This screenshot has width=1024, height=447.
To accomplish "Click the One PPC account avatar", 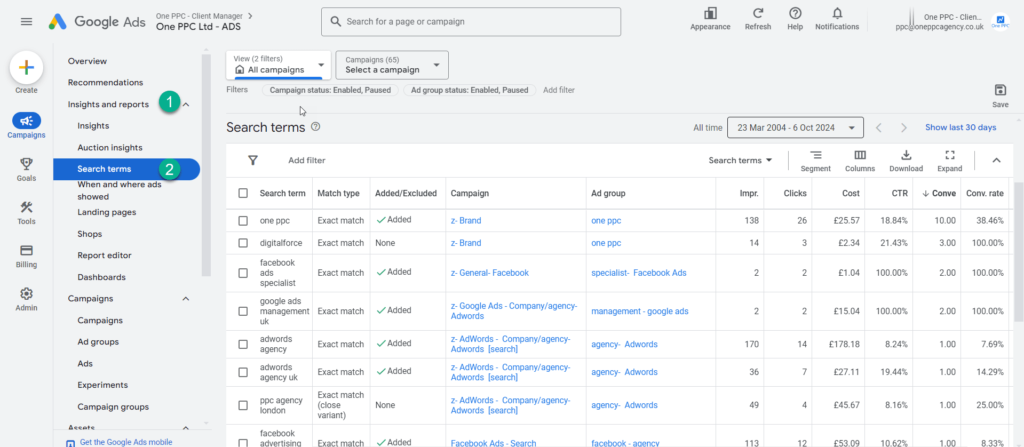I will pyautogui.click(x=1000, y=22).
